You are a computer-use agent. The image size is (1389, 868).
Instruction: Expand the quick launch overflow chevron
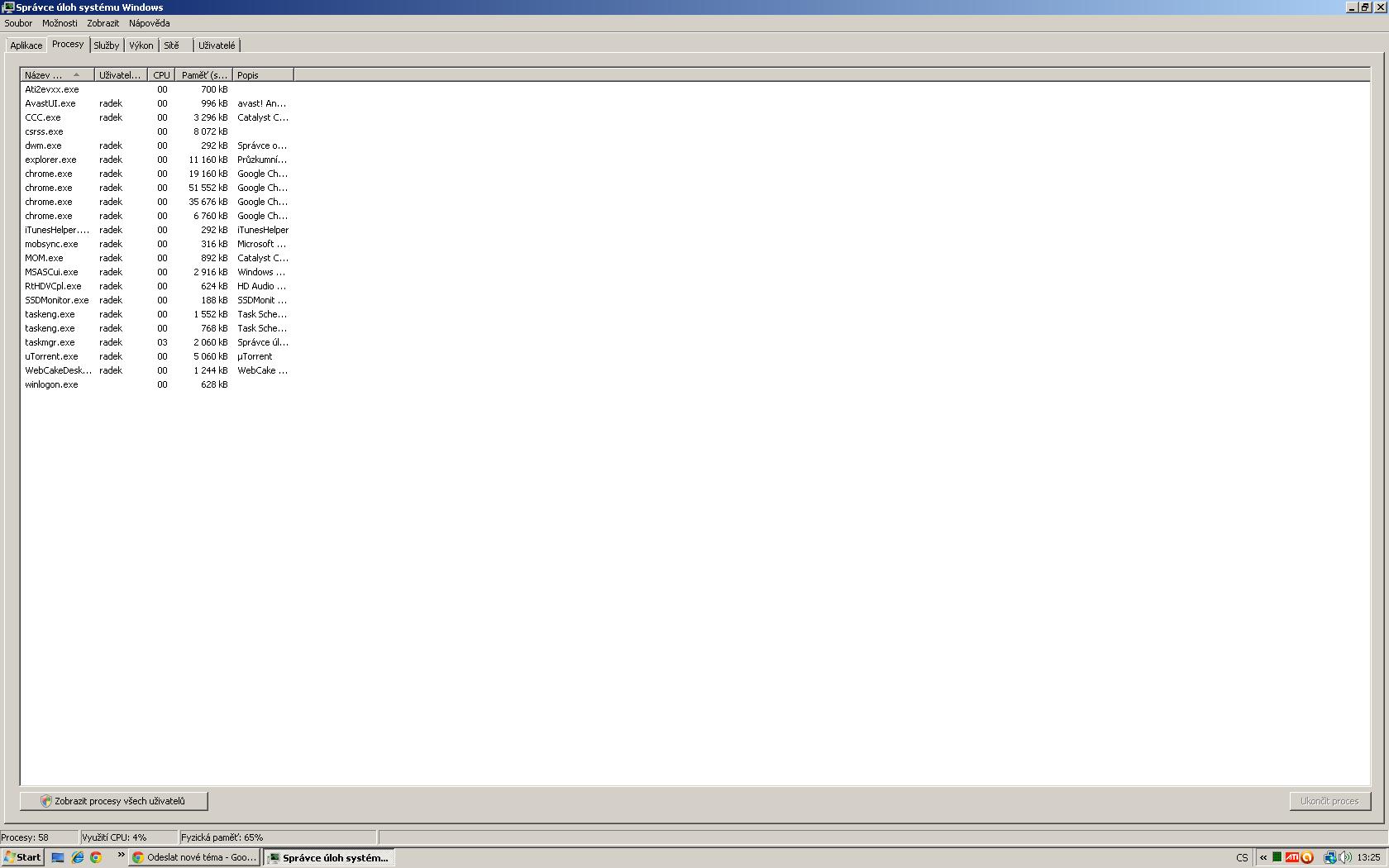[x=121, y=856]
